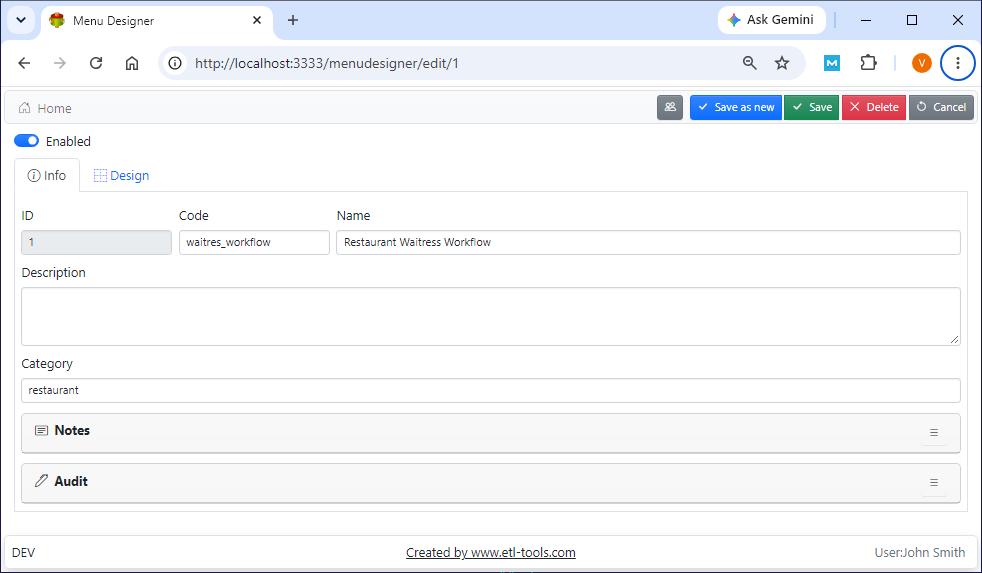Screen dimensions: 982x573
Task: Click the Description text area
Action: click(490, 316)
